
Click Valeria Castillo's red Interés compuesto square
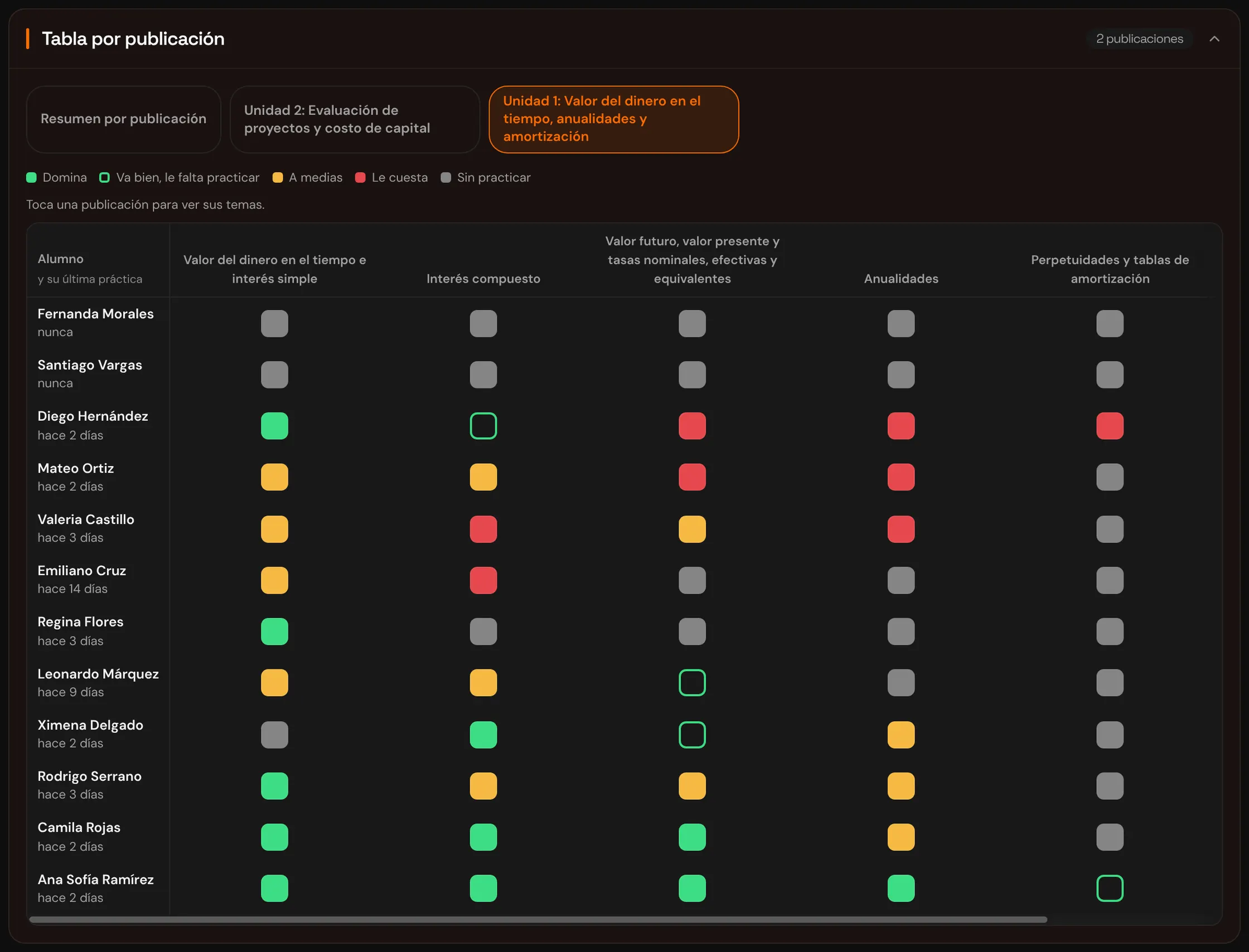(483, 529)
